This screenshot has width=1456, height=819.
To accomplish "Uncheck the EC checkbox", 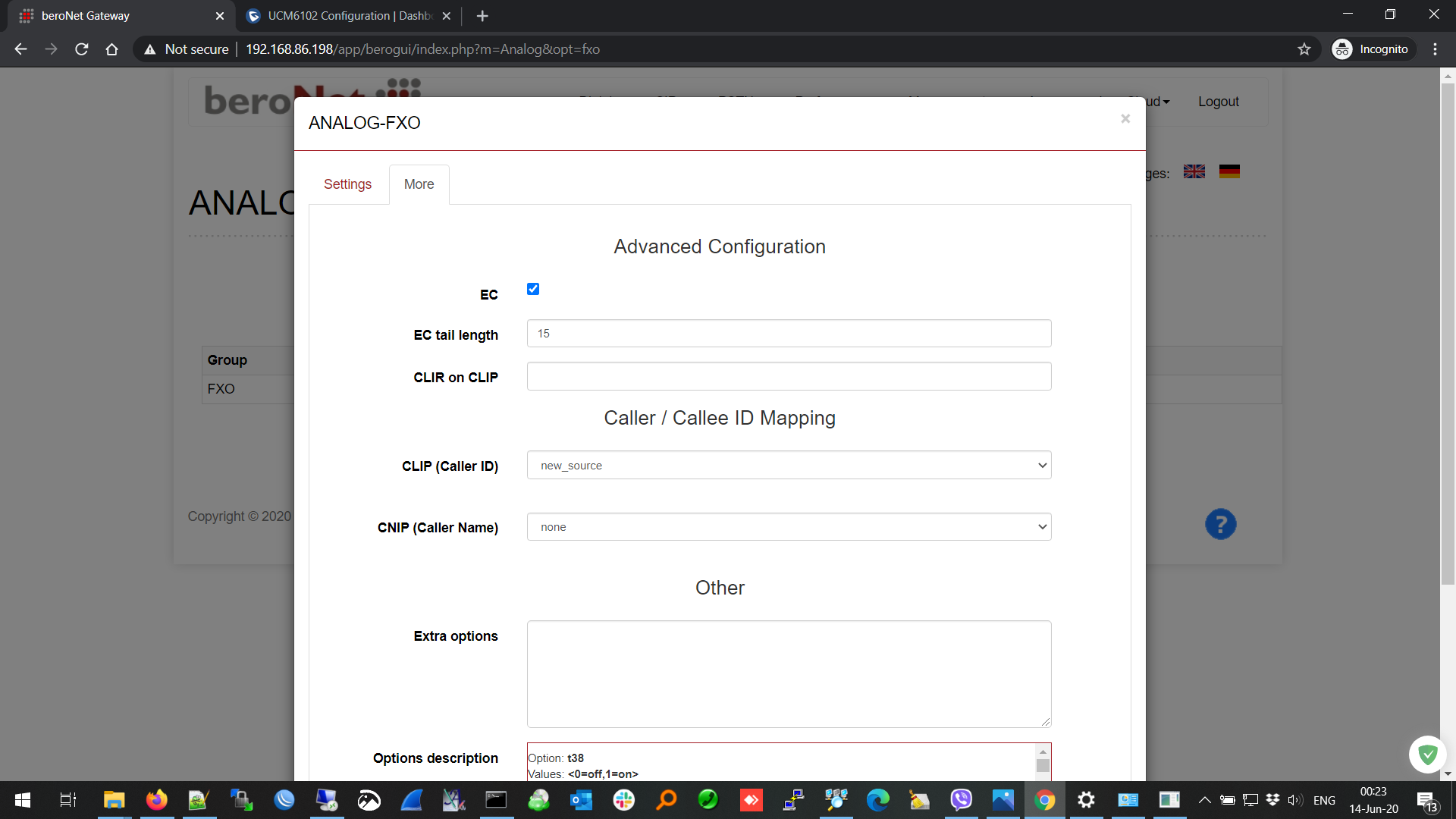I will pos(533,289).
